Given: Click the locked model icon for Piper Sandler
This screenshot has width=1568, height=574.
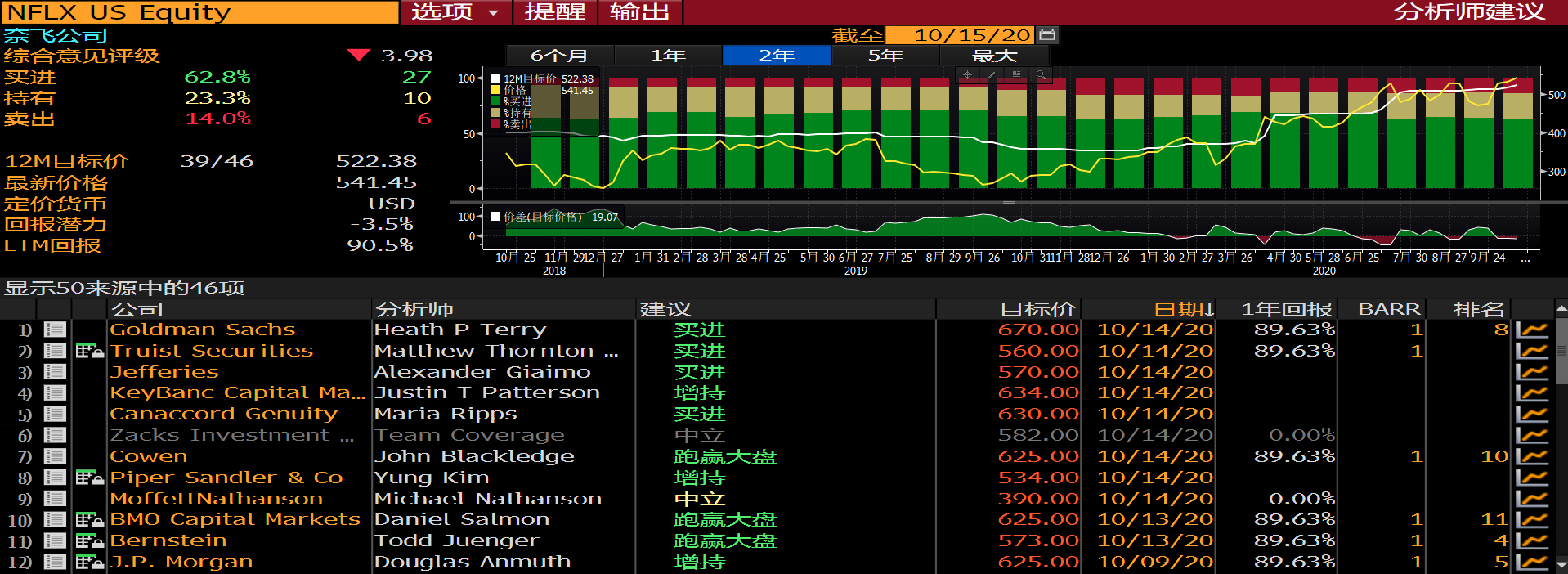Looking at the screenshot, I should point(90,478).
